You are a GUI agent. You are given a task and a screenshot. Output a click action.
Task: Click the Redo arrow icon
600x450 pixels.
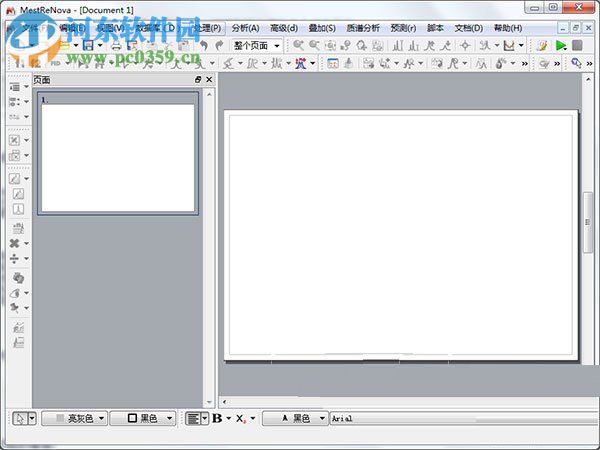(219, 46)
